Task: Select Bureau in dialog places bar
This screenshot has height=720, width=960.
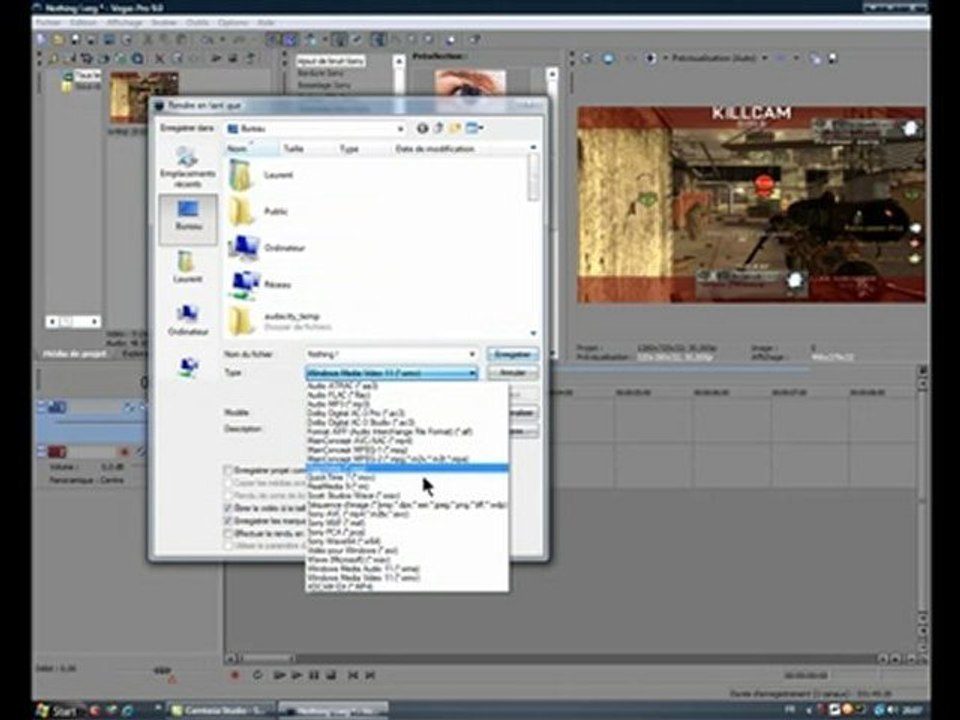Action: (188, 219)
